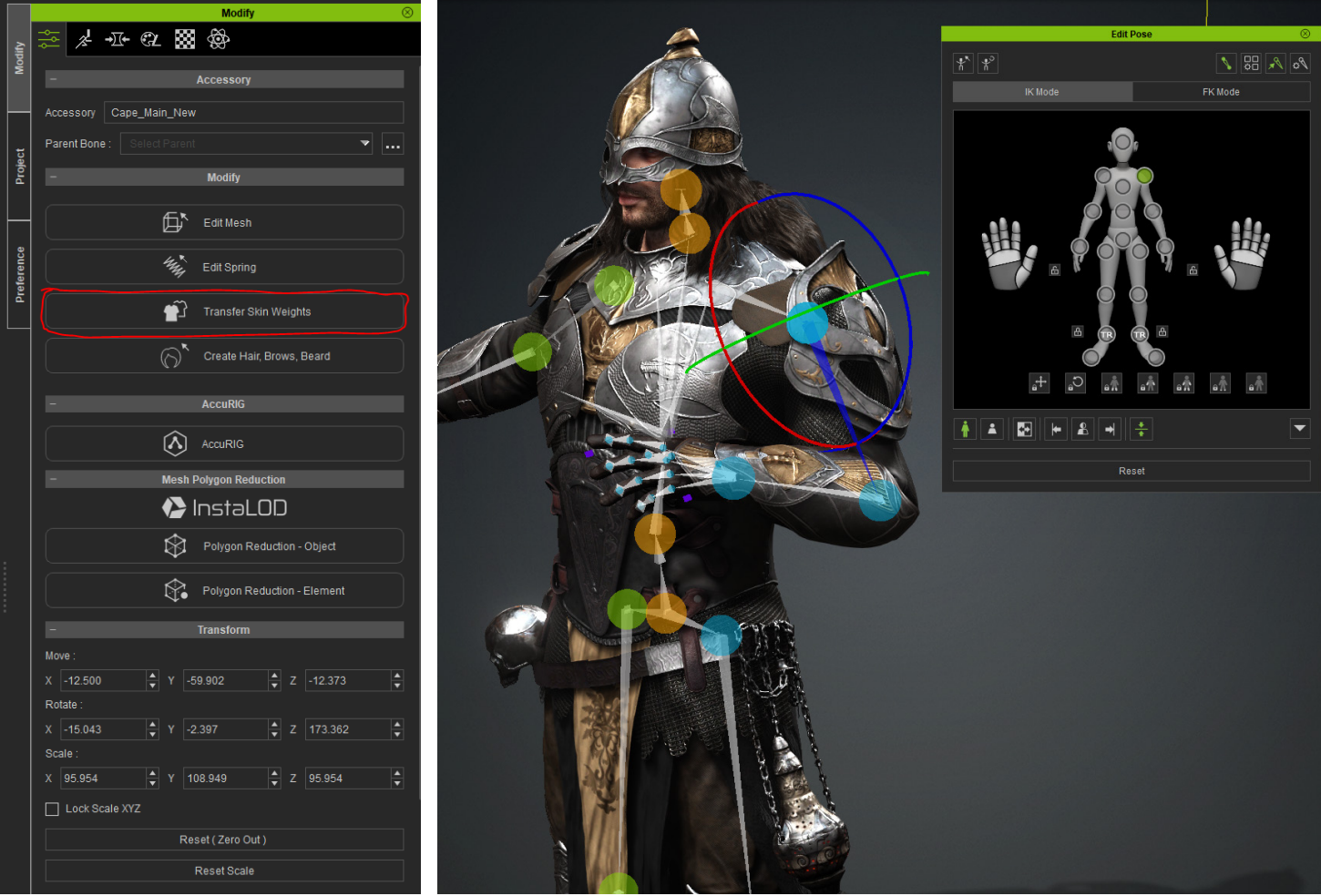Open the Modify vertical side tab
The image size is (1321, 896).
click(x=19, y=57)
